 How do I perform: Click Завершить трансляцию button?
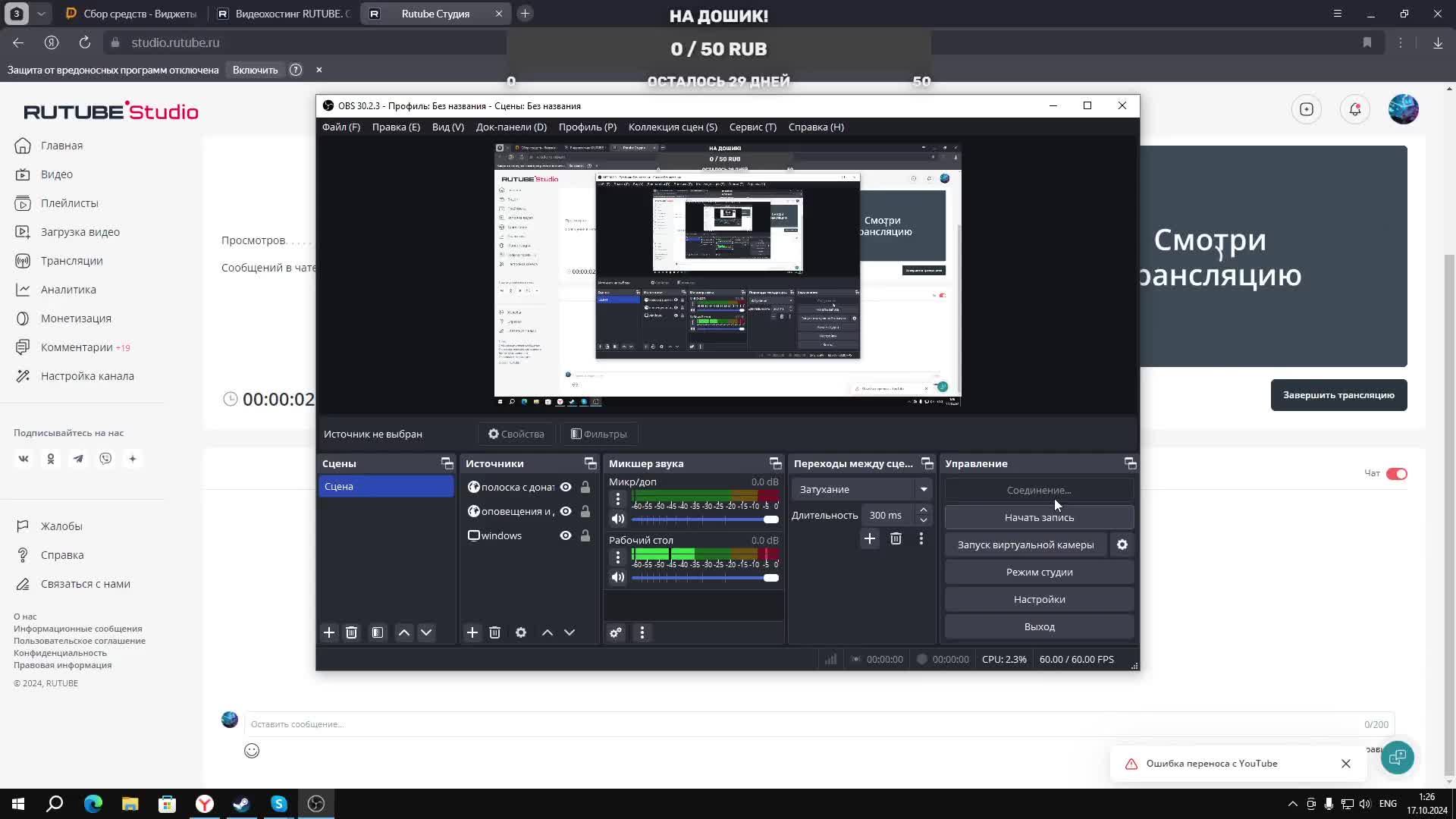[1338, 395]
